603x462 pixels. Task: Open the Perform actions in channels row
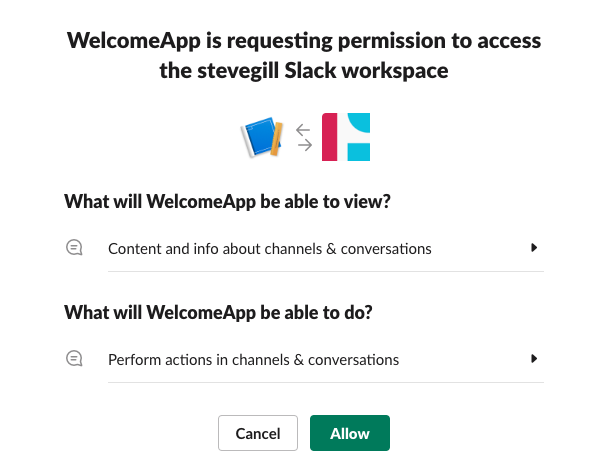click(x=253, y=359)
